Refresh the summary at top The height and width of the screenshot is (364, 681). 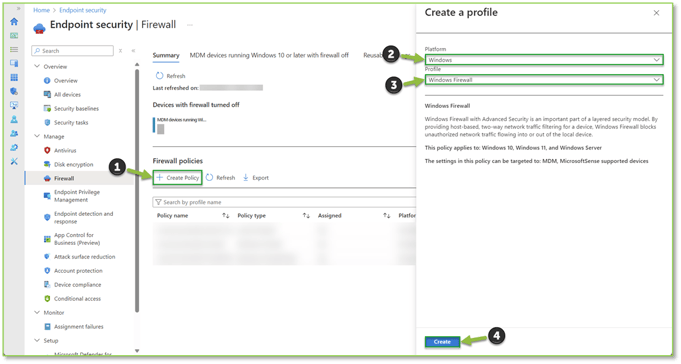pos(171,76)
